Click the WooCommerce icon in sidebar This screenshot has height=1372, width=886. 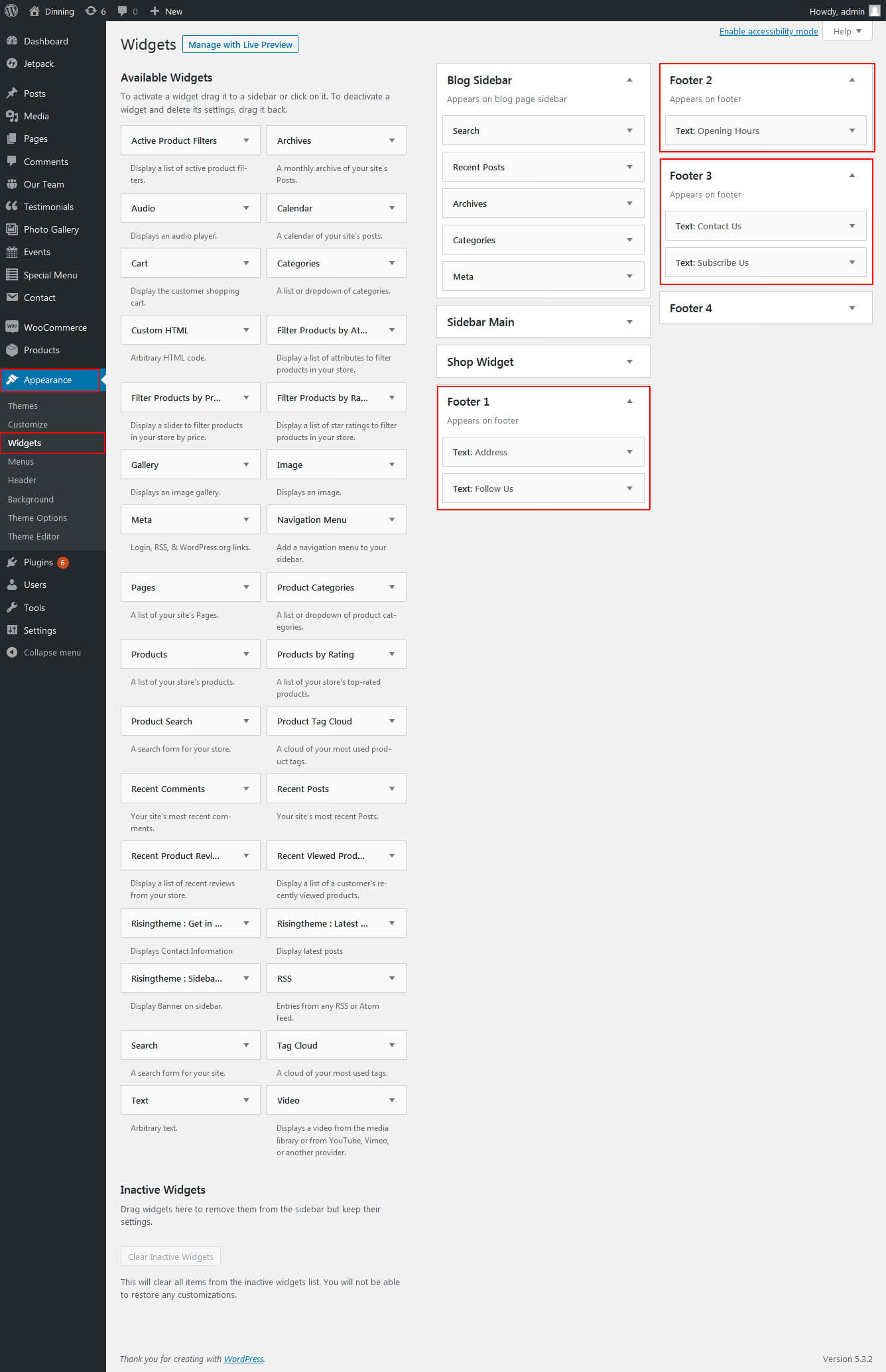pyautogui.click(x=12, y=327)
